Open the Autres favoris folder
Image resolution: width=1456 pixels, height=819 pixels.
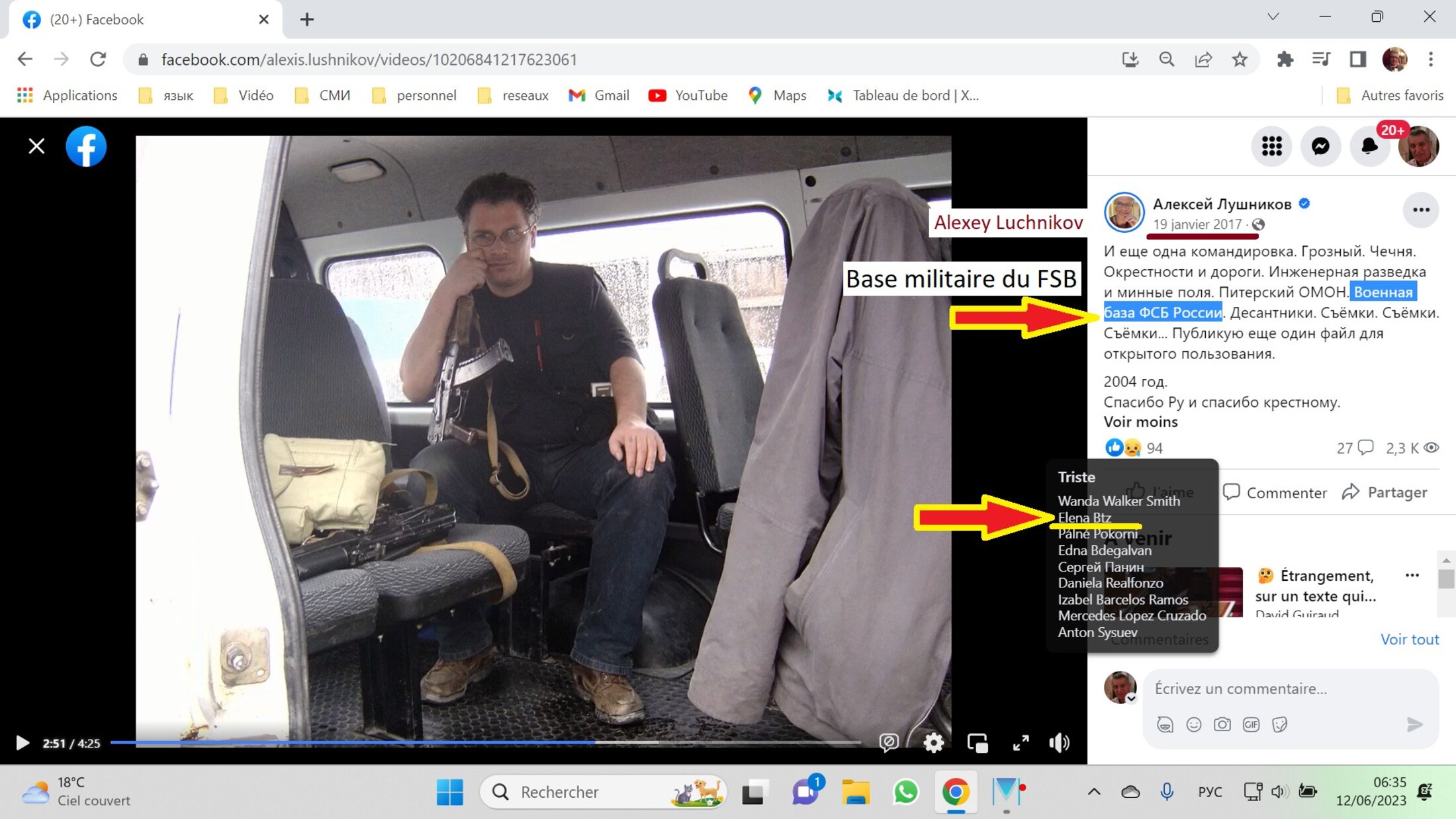[1390, 95]
